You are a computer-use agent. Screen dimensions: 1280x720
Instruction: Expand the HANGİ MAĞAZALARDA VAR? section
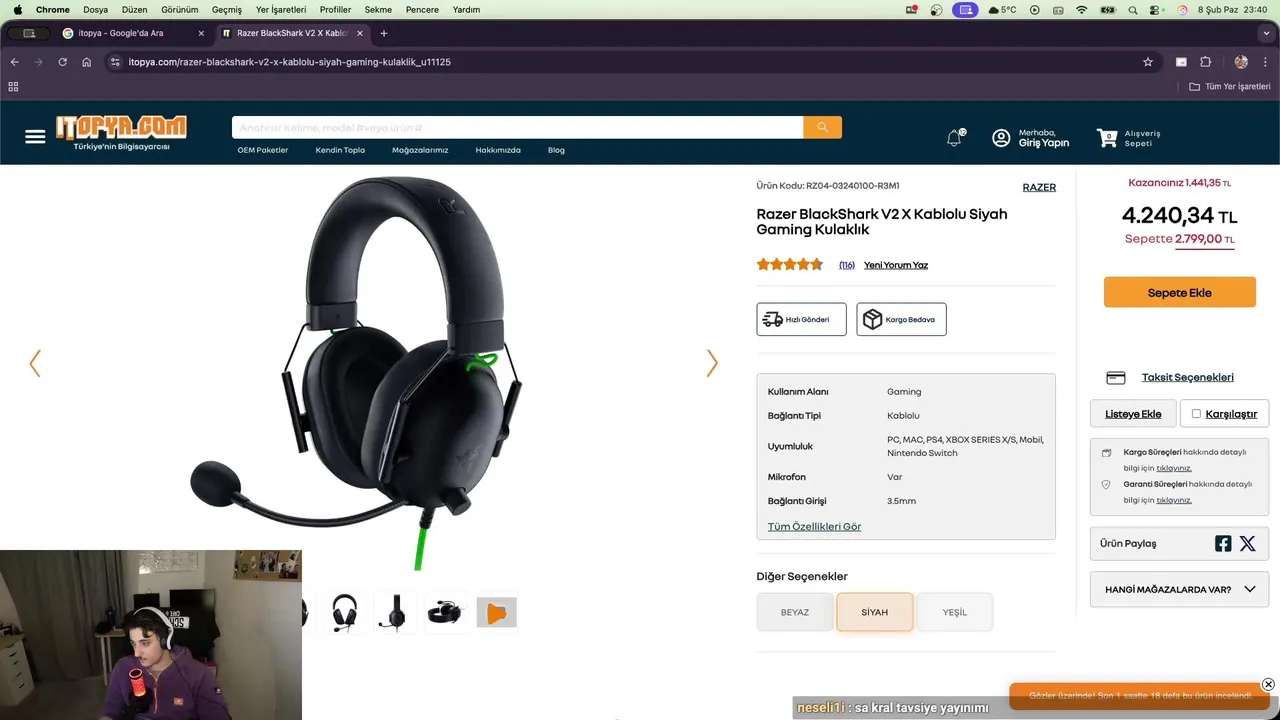click(x=1179, y=589)
